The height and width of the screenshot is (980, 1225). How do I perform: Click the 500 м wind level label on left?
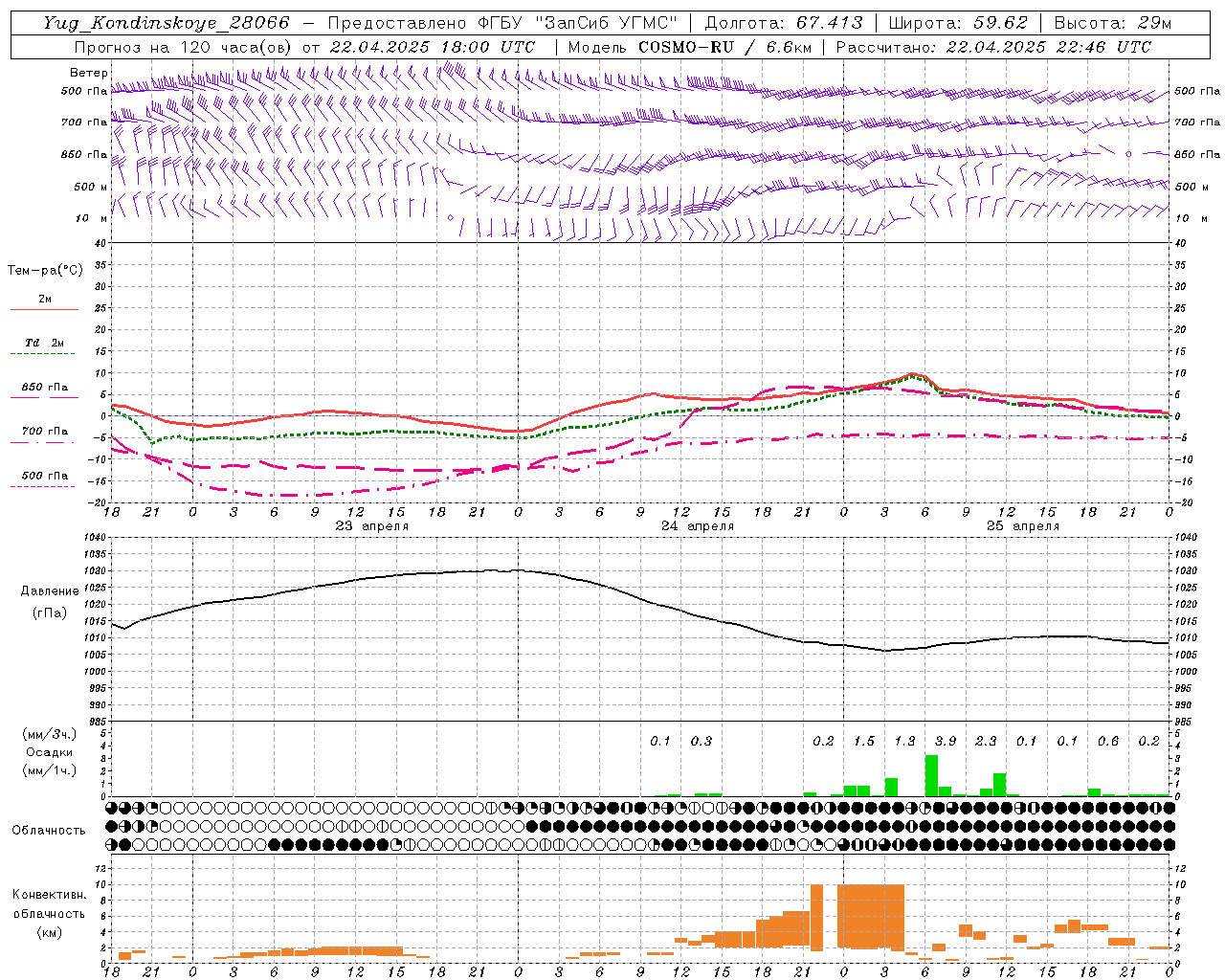(x=91, y=187)
